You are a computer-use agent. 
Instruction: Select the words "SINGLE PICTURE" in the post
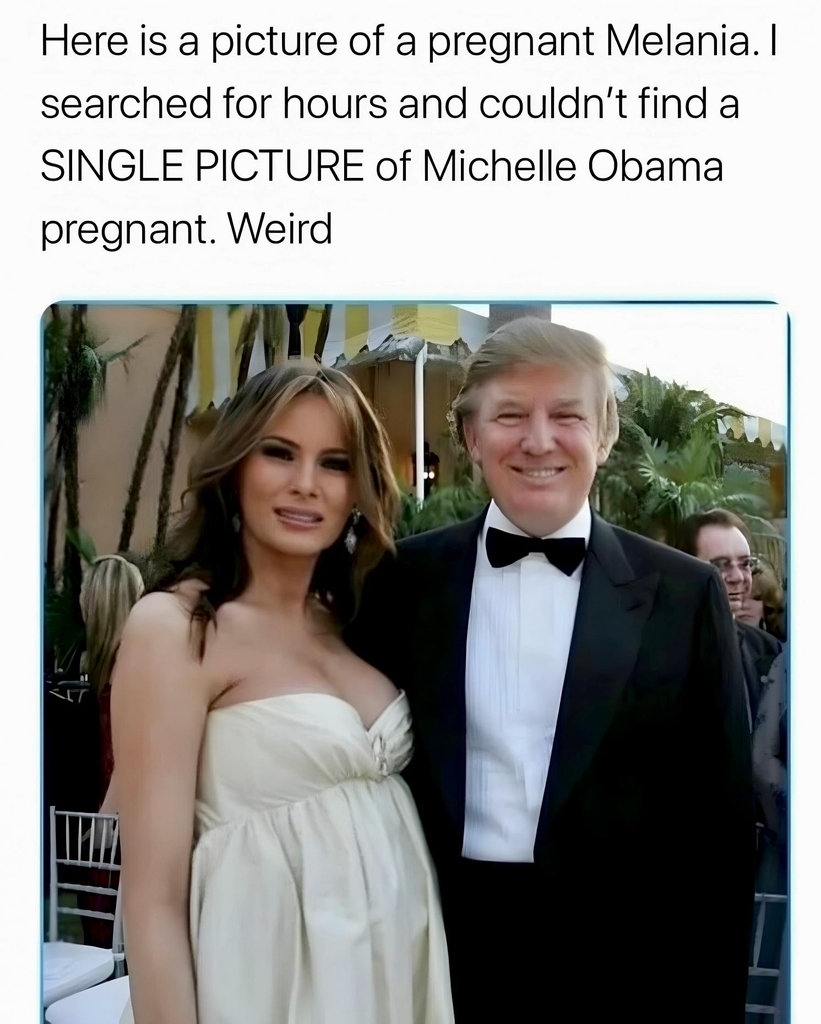(202, 167)
